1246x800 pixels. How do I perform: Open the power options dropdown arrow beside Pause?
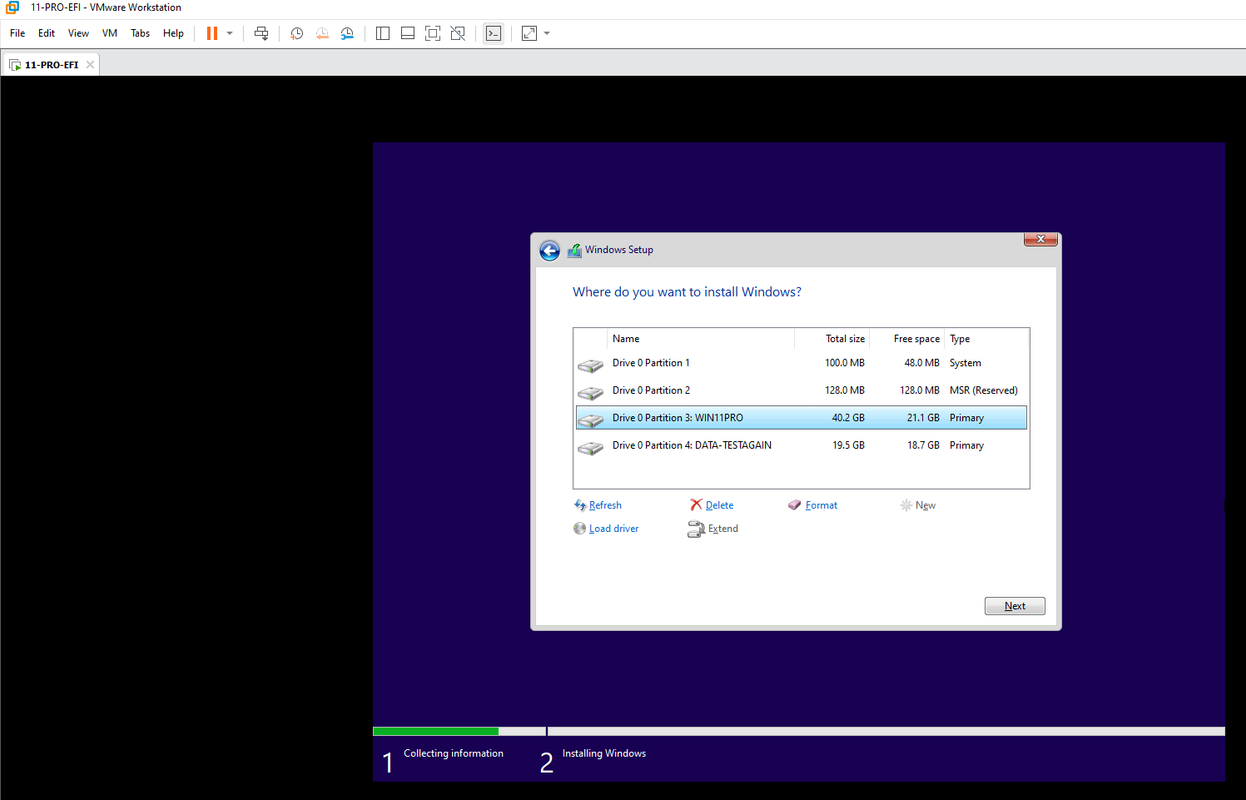pyautogui.click(x=230, y=33)
